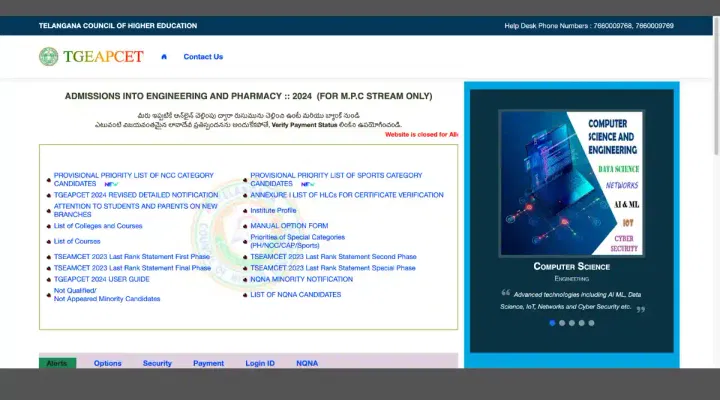This screenshot has width=720, height=400.
Task: Click the page vertical scrollbar thumb
Action: [716, 85]
